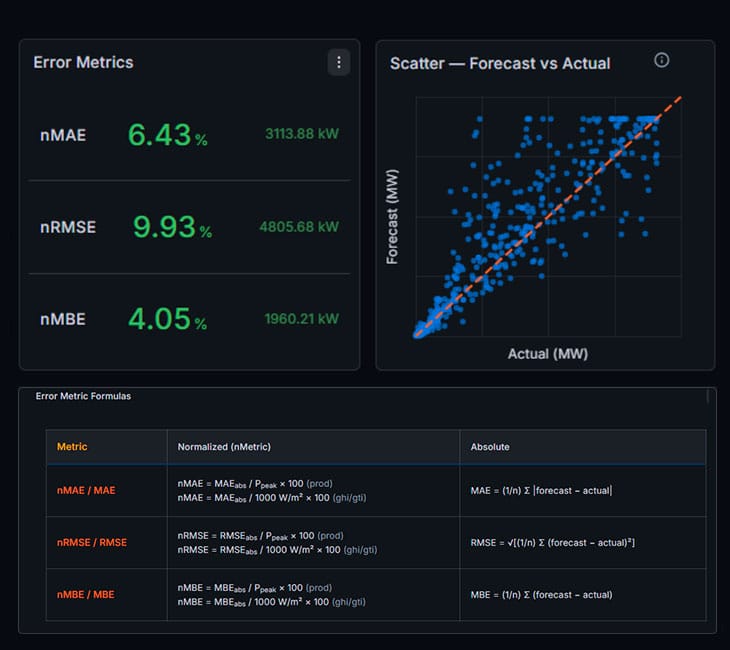This screenshot has width=730, height=650.
Task: Select the nMBE 4.05% value
Action: click(x=168, y=319)
